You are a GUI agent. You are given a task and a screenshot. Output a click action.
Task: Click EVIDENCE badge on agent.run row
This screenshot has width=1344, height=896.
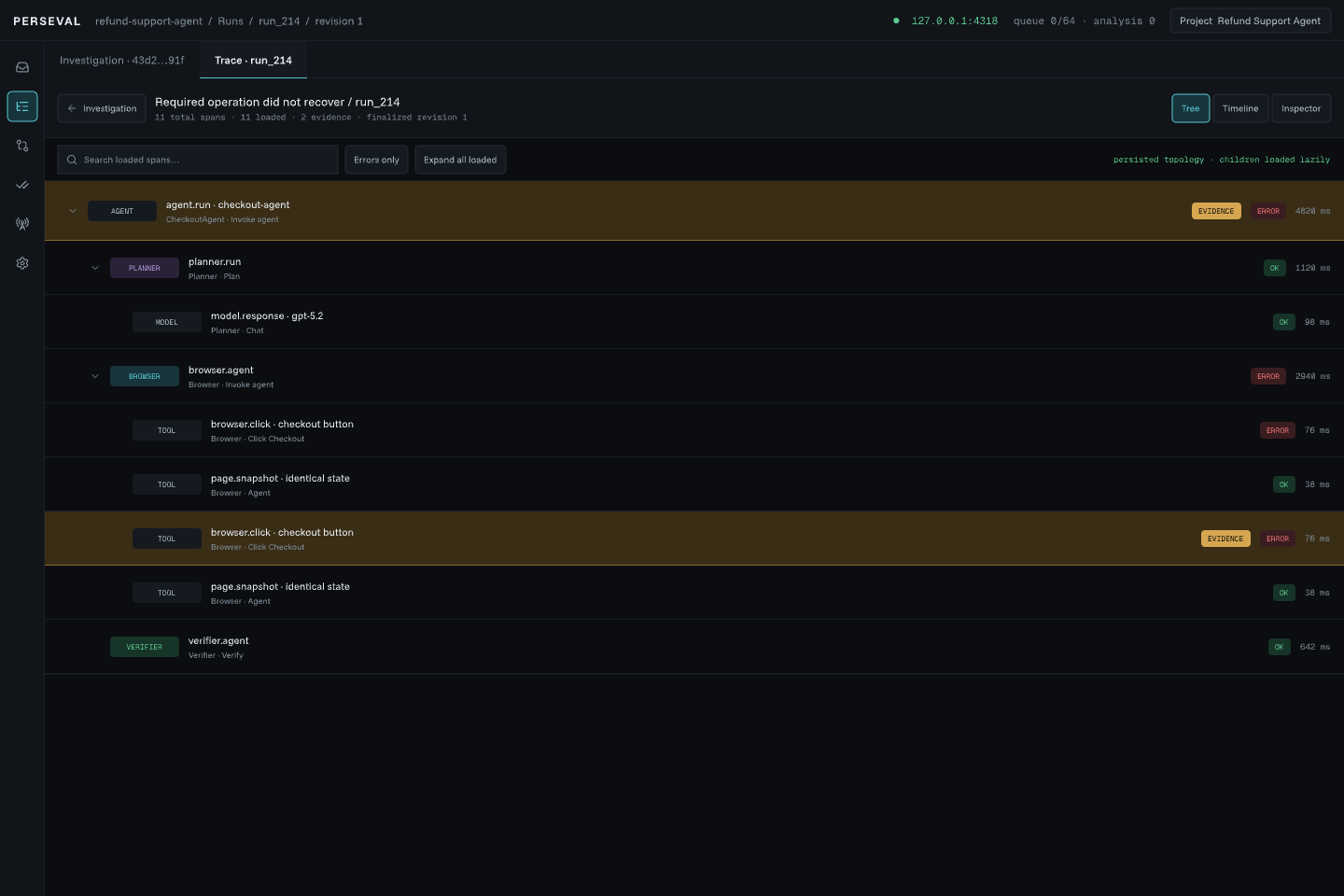tap(1216, 211)
